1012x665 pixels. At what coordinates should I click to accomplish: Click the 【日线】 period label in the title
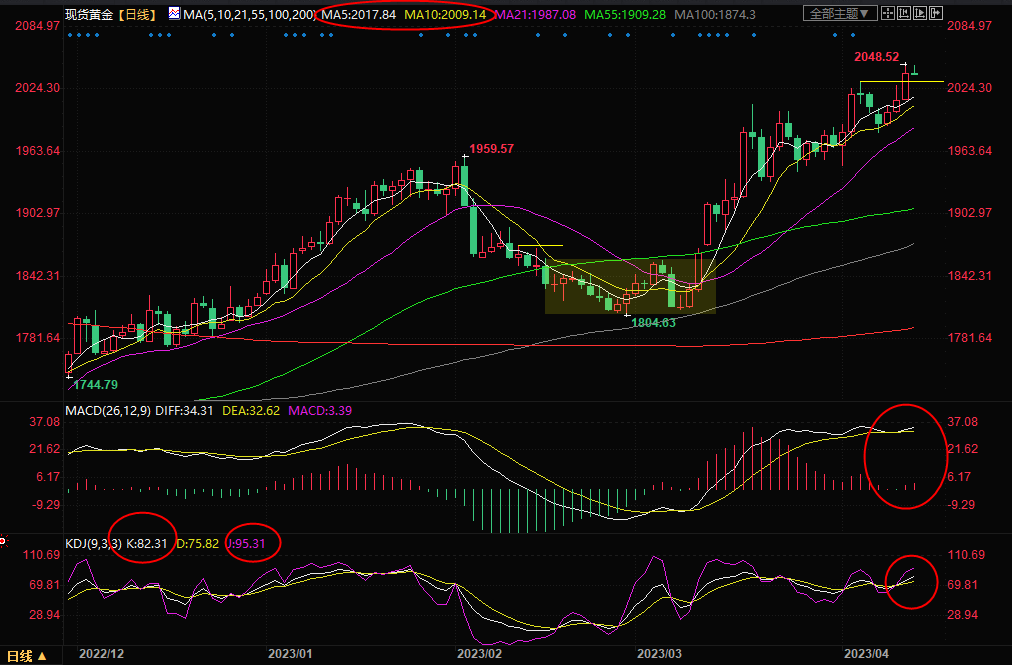(139, 15)
